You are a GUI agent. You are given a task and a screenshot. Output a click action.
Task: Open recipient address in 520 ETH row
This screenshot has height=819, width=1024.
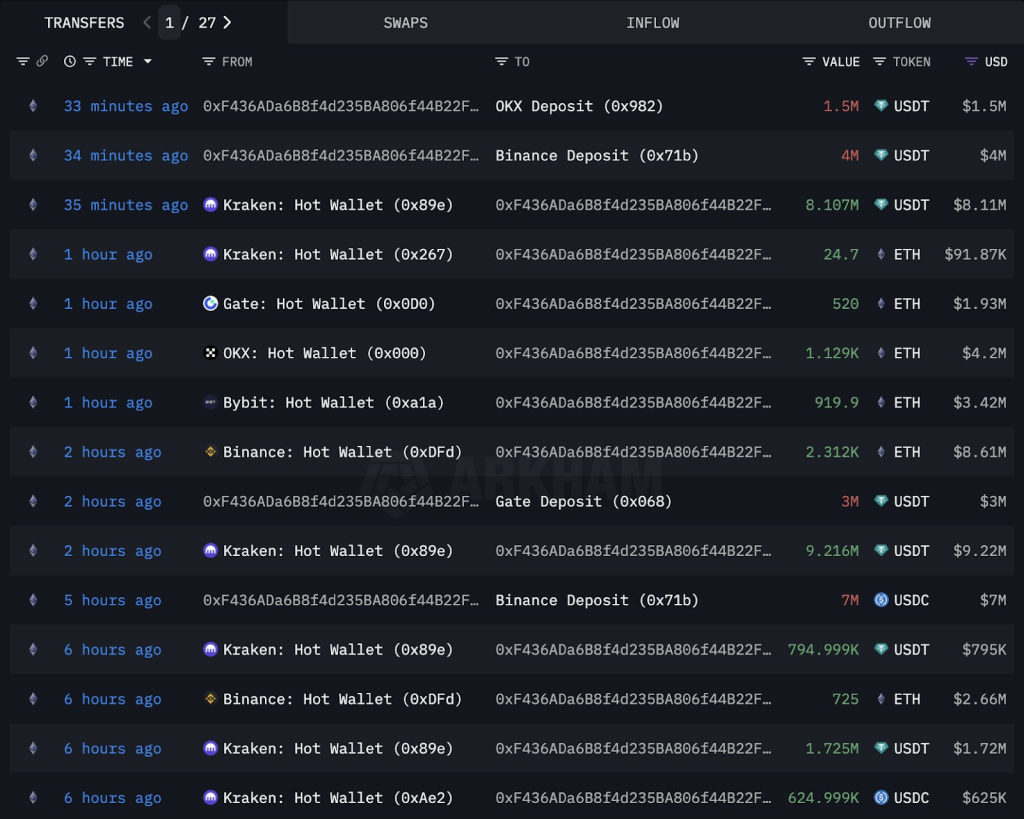[x=633, y=304]
